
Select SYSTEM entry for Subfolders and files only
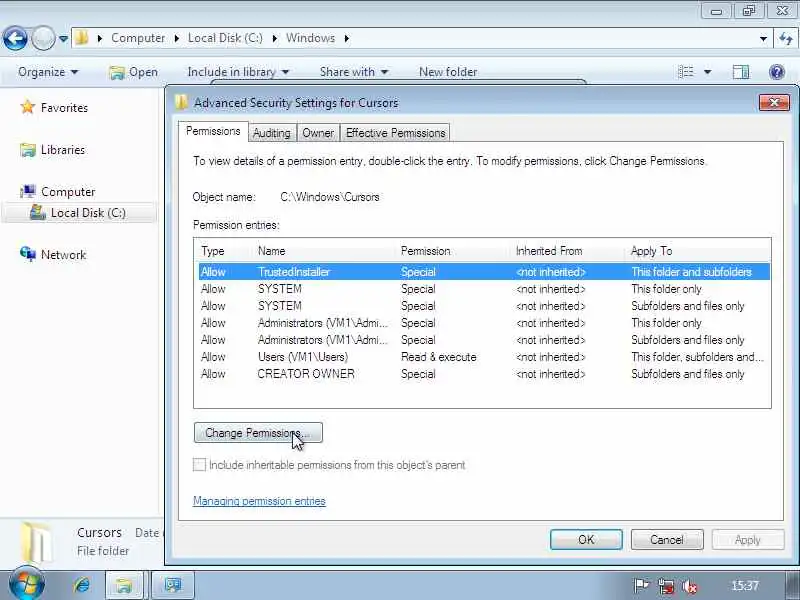click(x=484, y=306)
